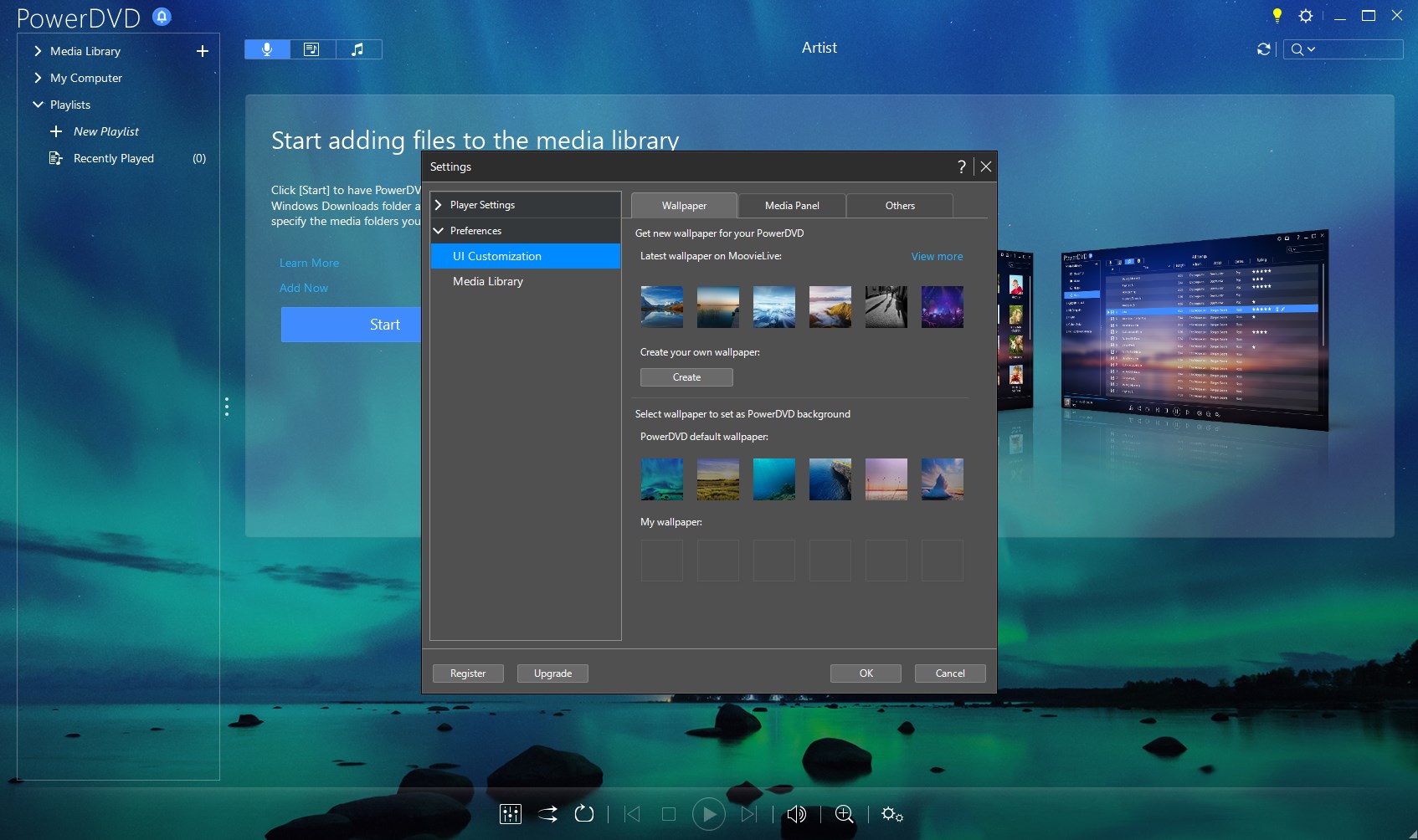Expand the Player Settings tree node

tap(438, 205)
